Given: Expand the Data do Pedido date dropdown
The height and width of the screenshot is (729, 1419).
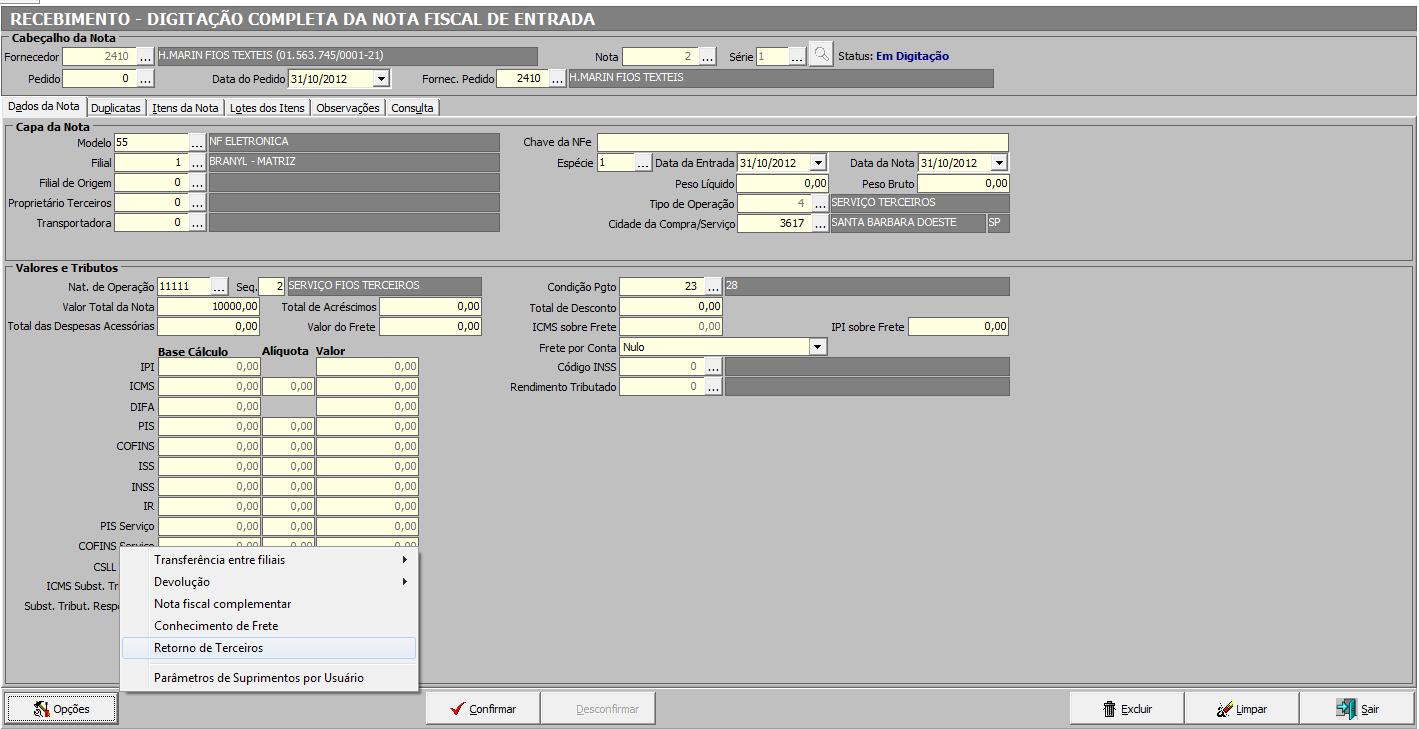Looking at the screenshot, I should (380, 79).
